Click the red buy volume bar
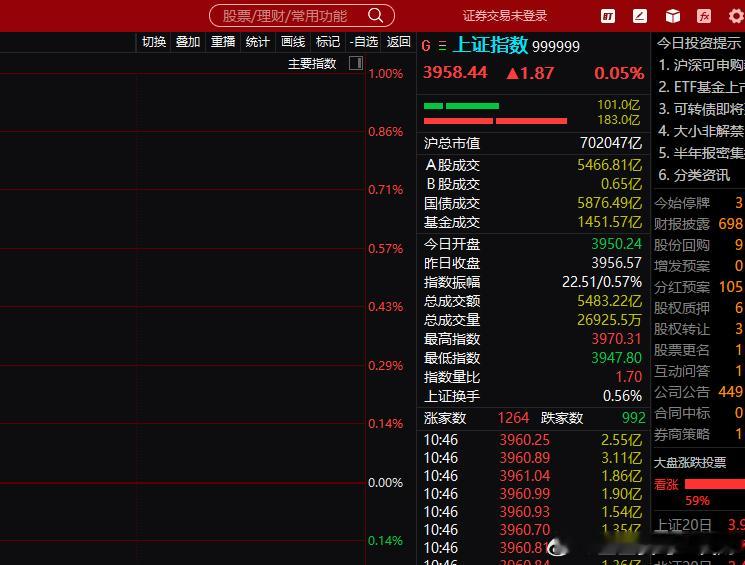Screen dimensions: 745x565 coord(495,121)
